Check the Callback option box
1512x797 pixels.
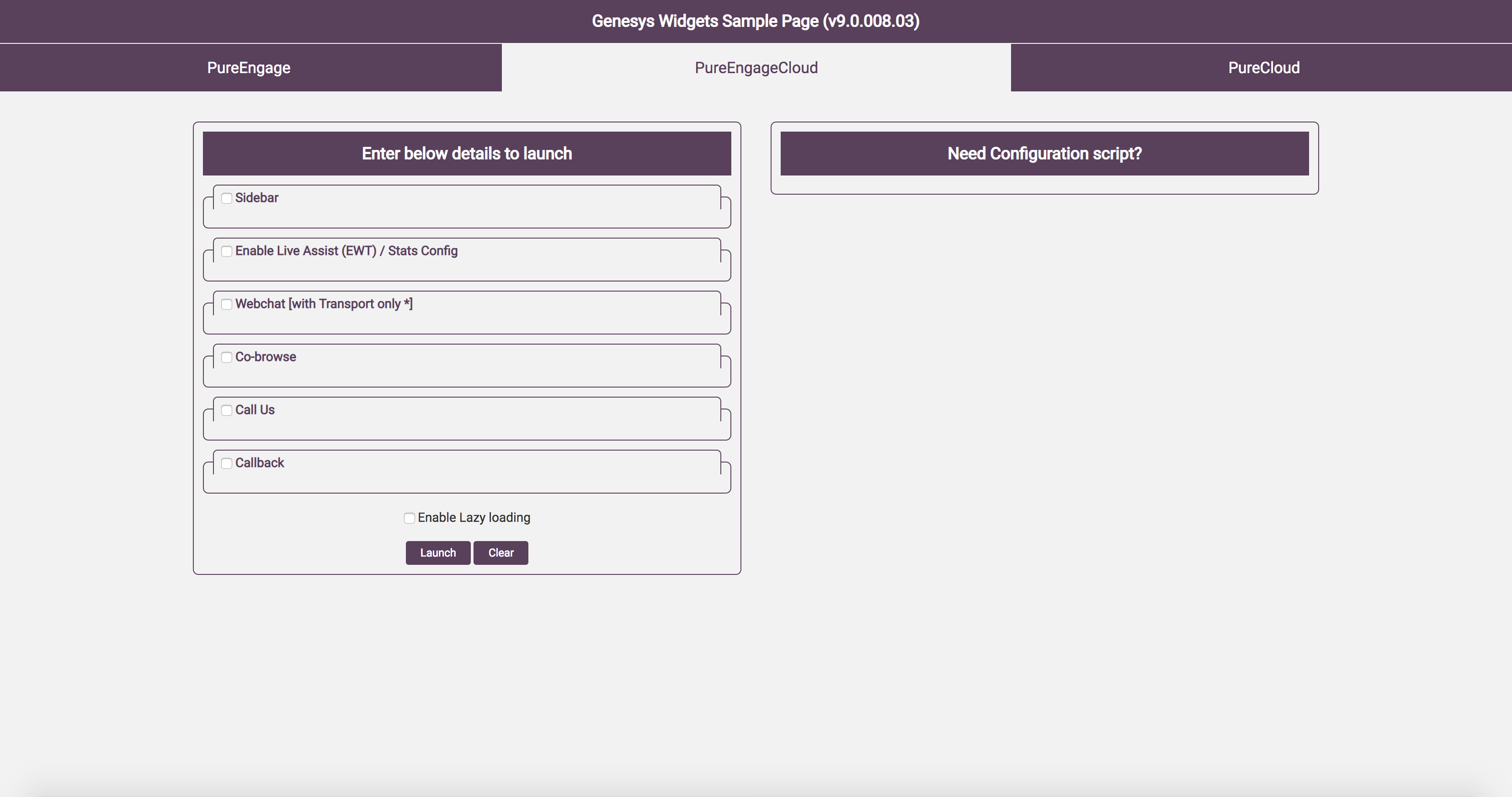click(227, 463)
